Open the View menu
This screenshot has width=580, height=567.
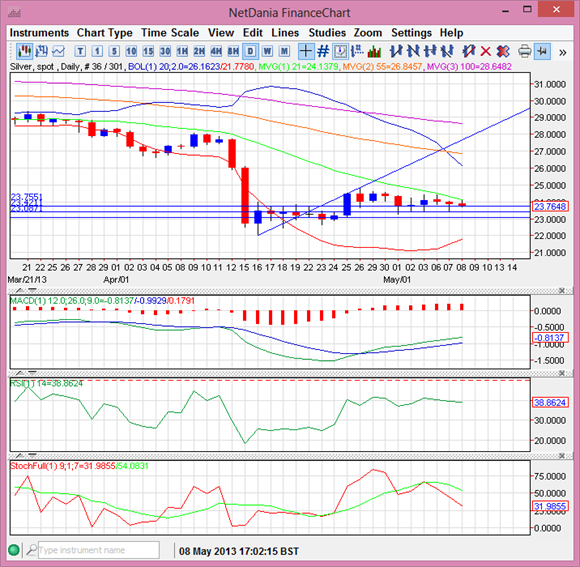221,33
